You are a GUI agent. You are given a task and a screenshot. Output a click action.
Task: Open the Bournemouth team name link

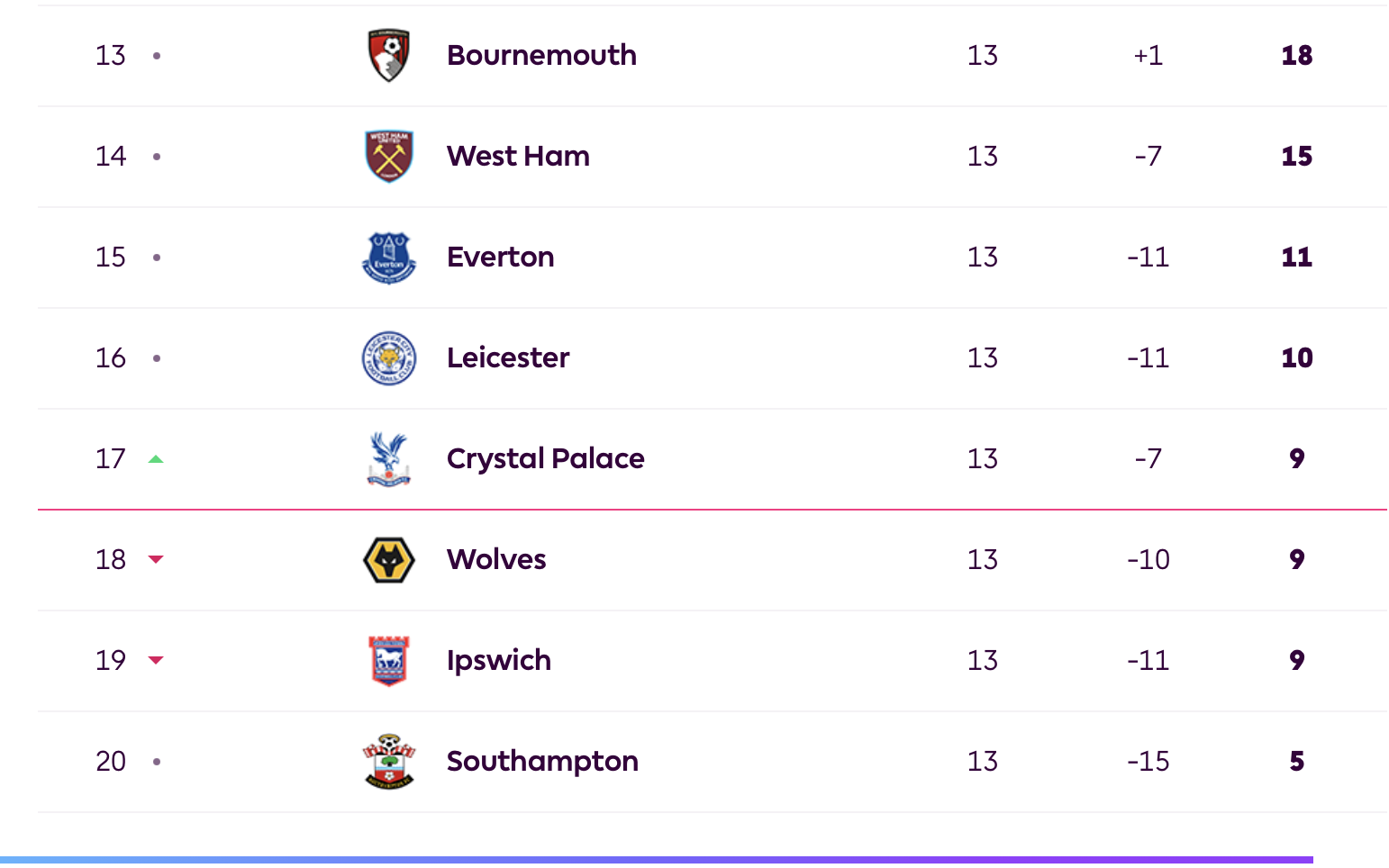point(541,56)
